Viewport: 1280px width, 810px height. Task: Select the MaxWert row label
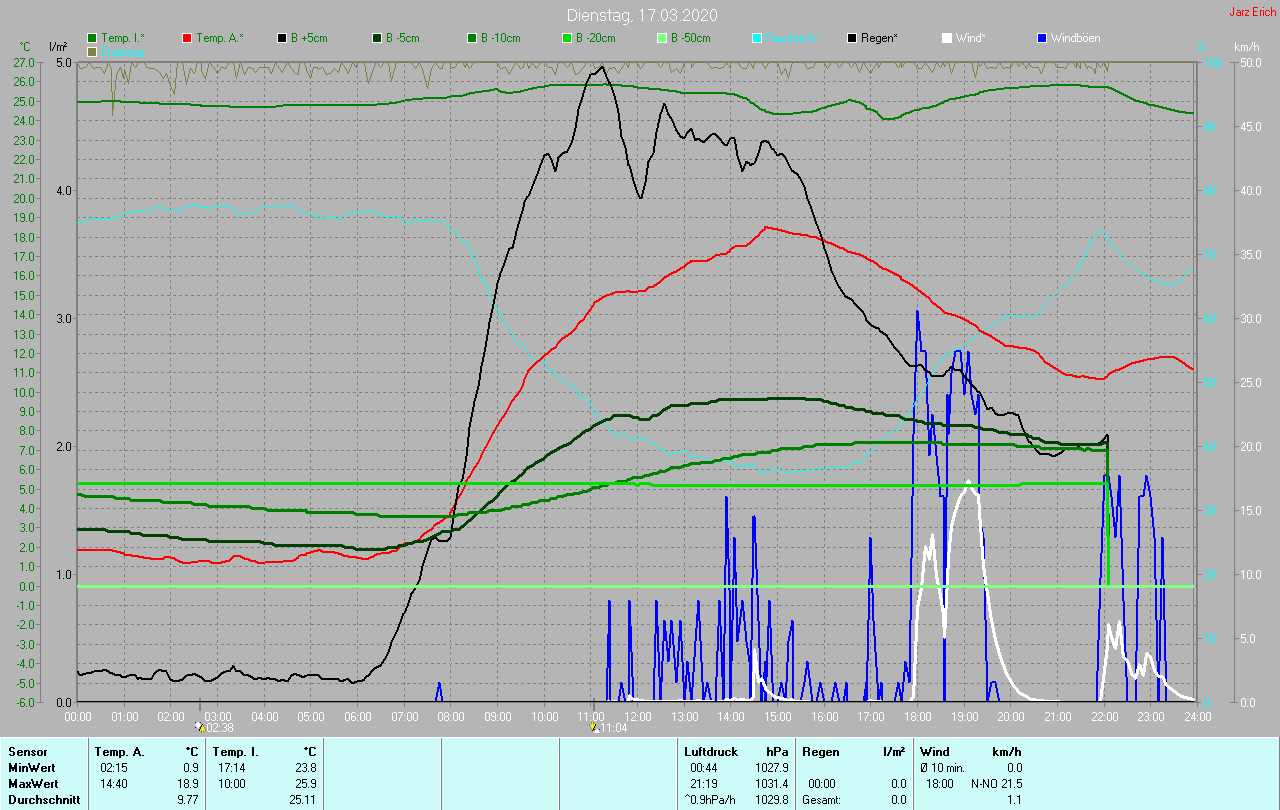click(x=32, y=784)
